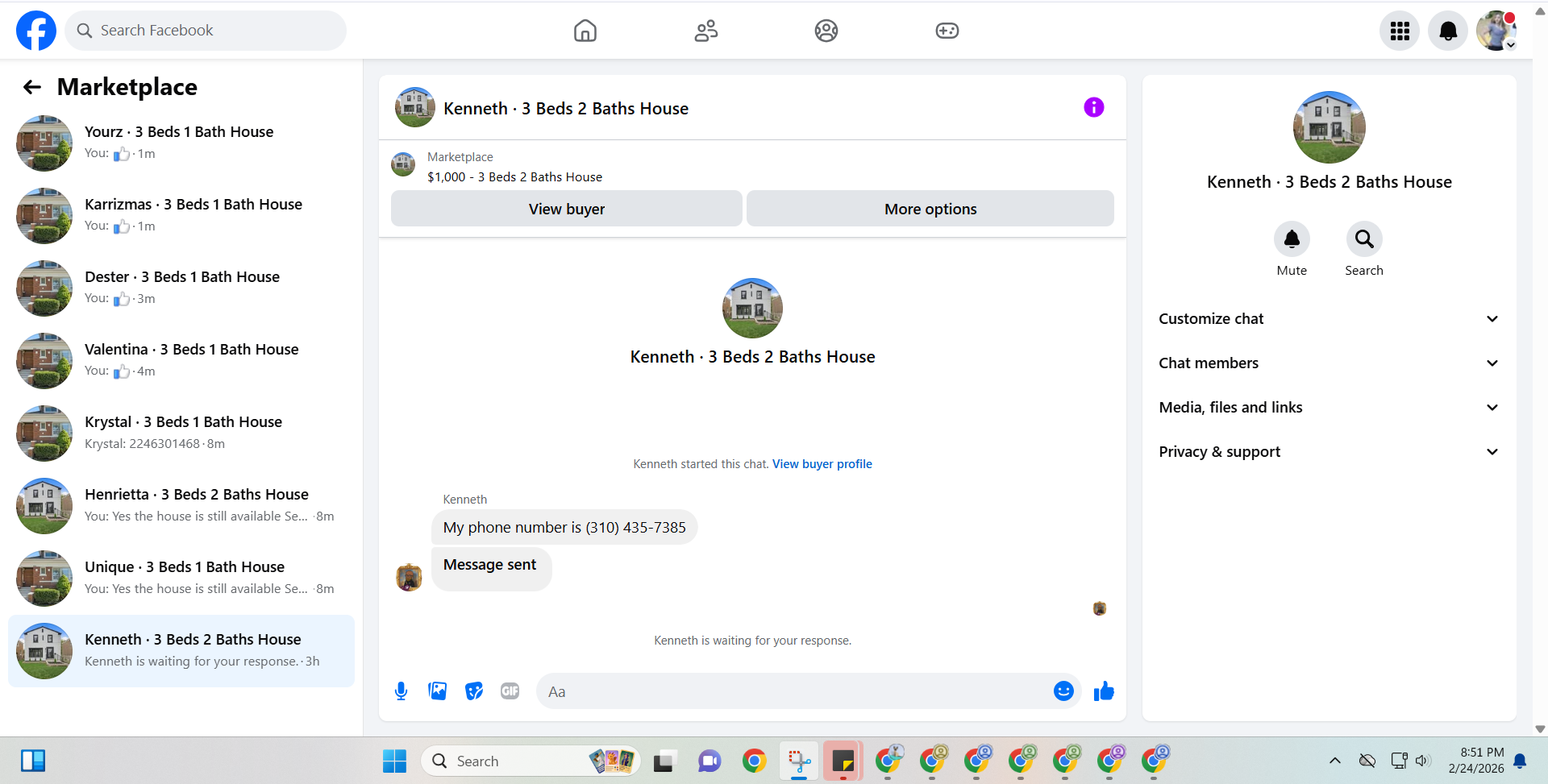Expand the Privacy & support section
This screenshot has width=1548, height=784.
1329,452
